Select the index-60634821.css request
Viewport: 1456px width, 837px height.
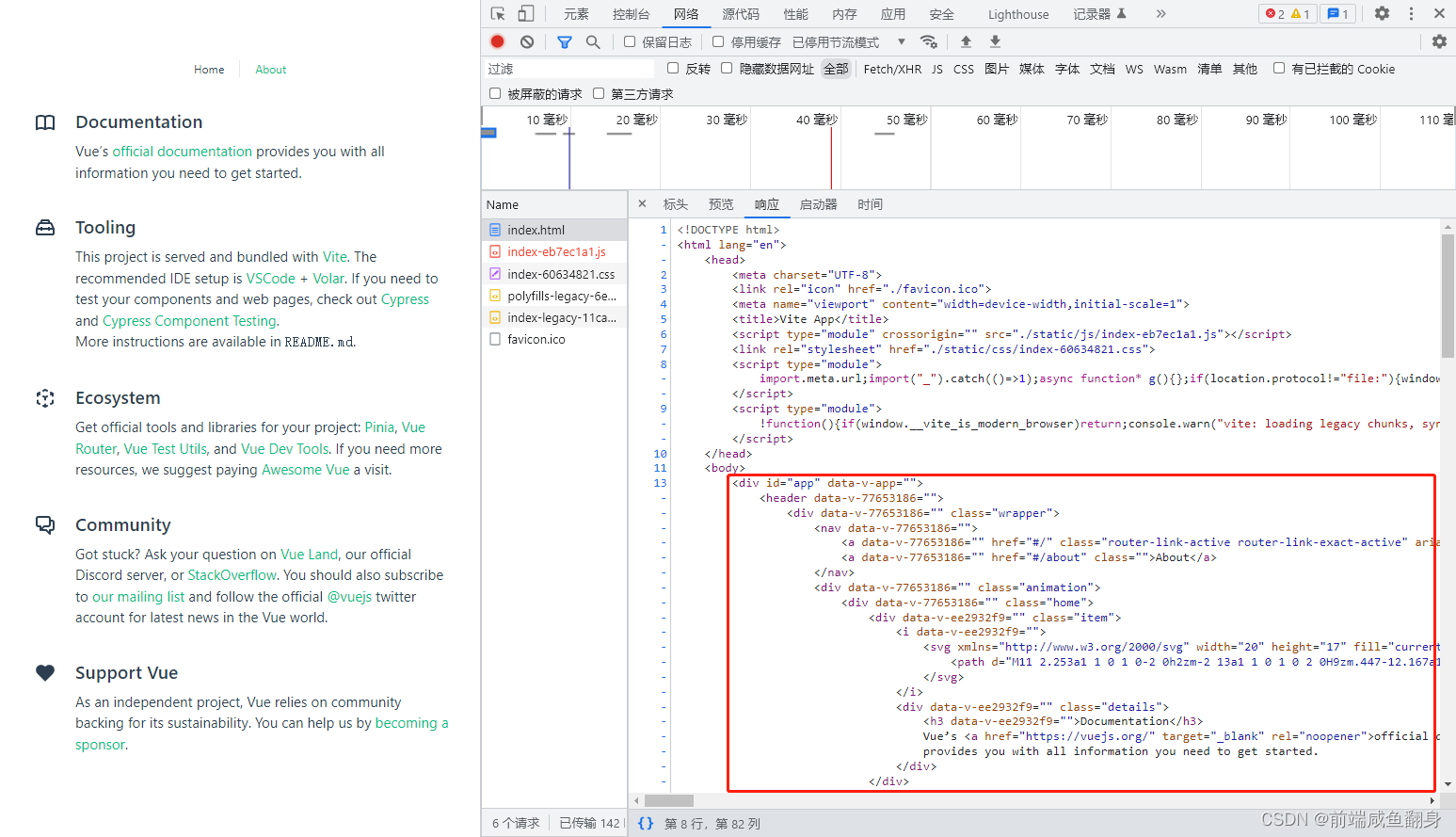click(554, 274)
